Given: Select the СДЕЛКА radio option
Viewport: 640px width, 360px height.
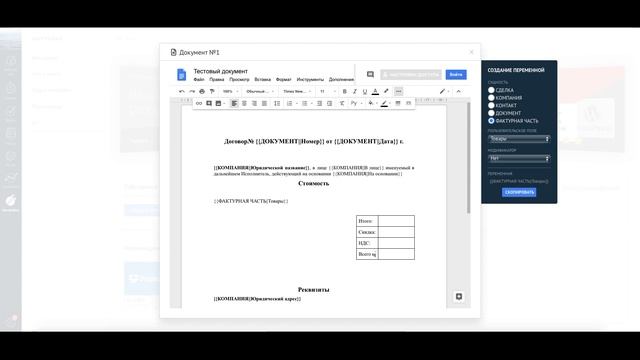Looking at the screenshot, I should (x=491, y=90).
